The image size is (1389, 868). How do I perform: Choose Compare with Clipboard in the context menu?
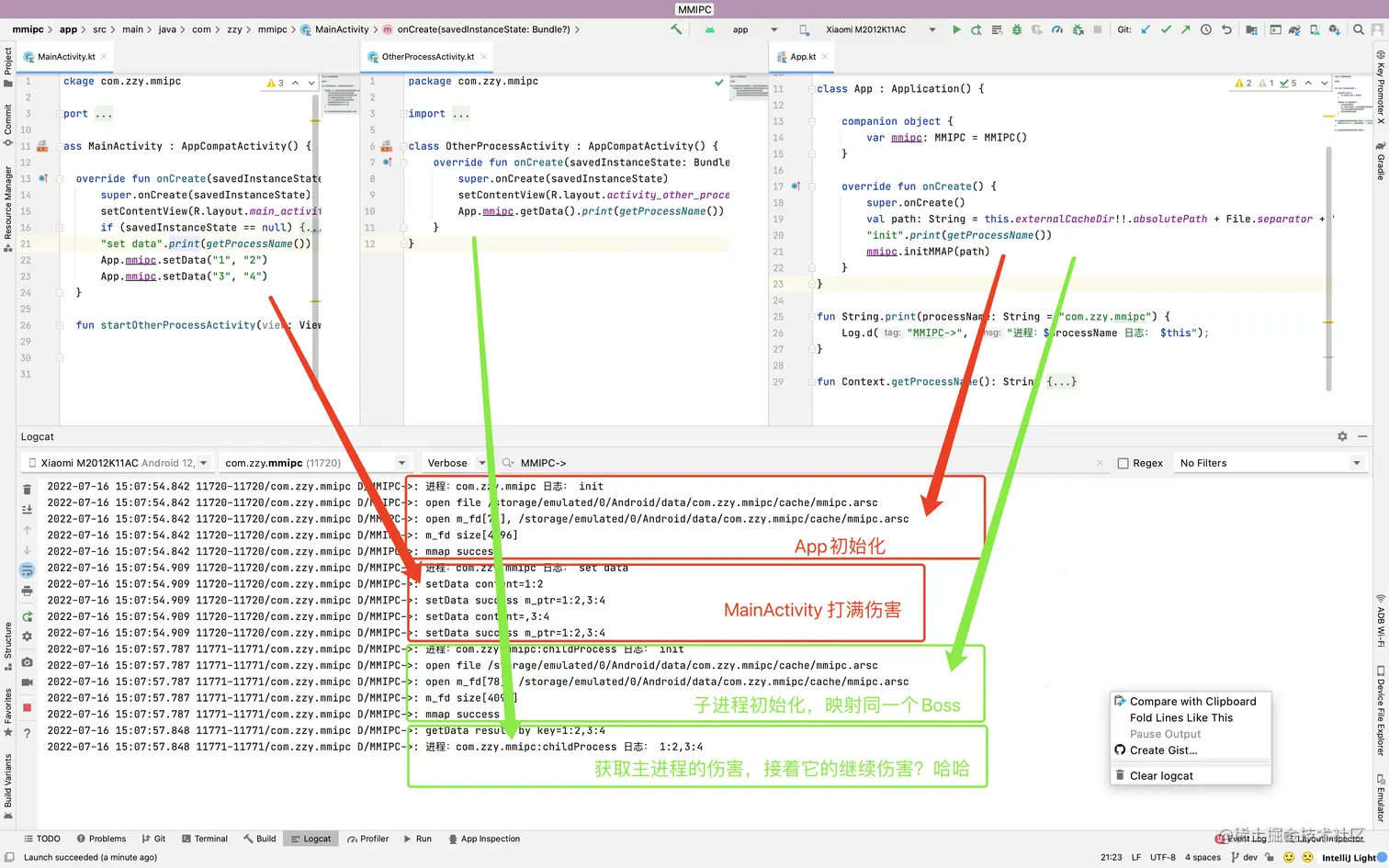1191,701
